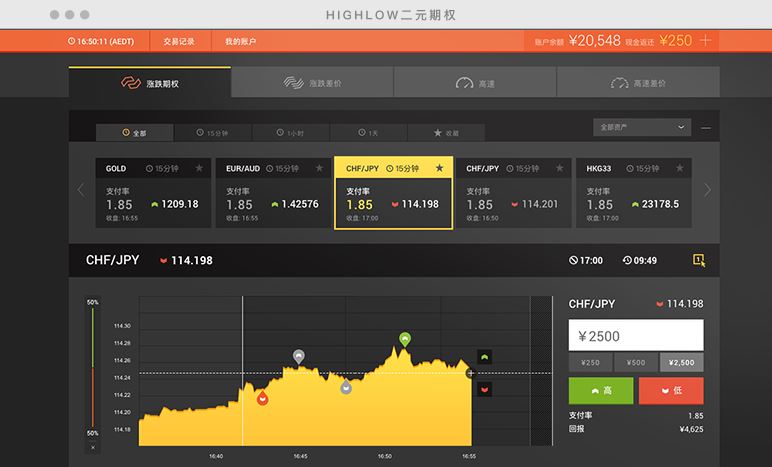Viewport: 772px width, 467px height.
Task: Click the red down arrow beside chart
Action: click(484, 389)
